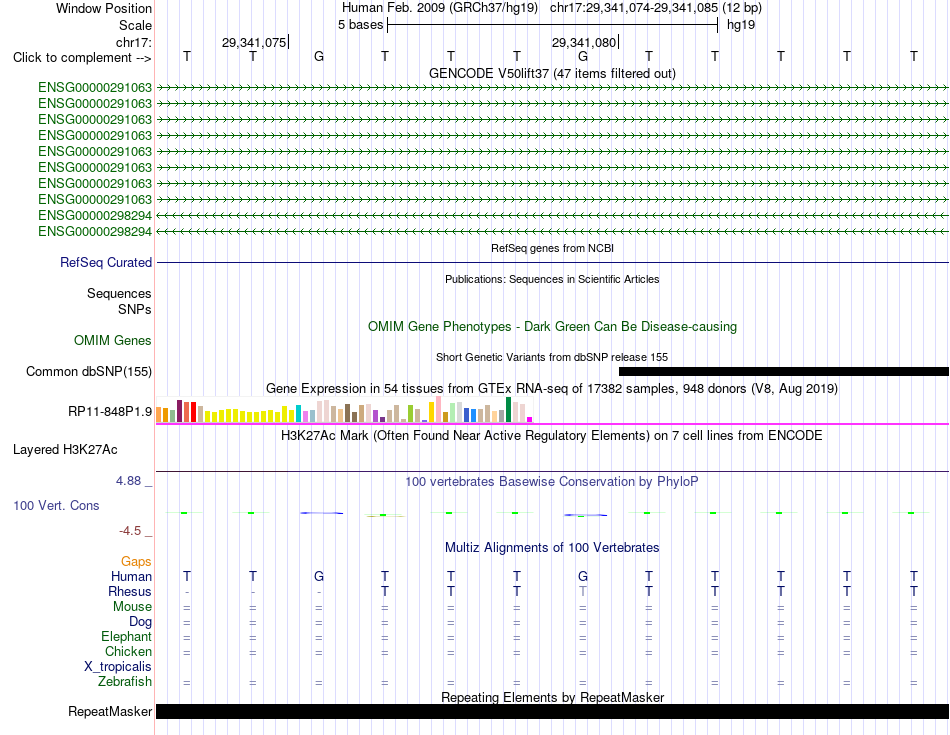Click the coordinate marker 29,341,080
The image size is (950, 735).
584,42
